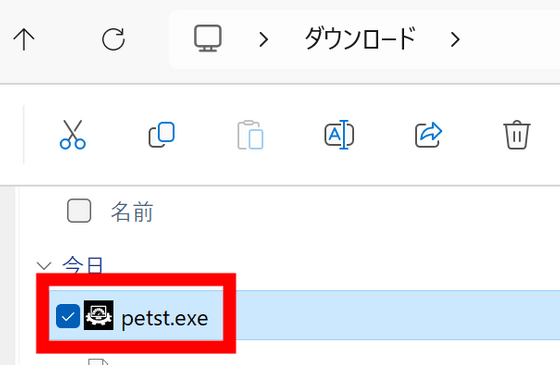
Task: Rename the selected file via the toolbar icon
Action: pos(339,135)
